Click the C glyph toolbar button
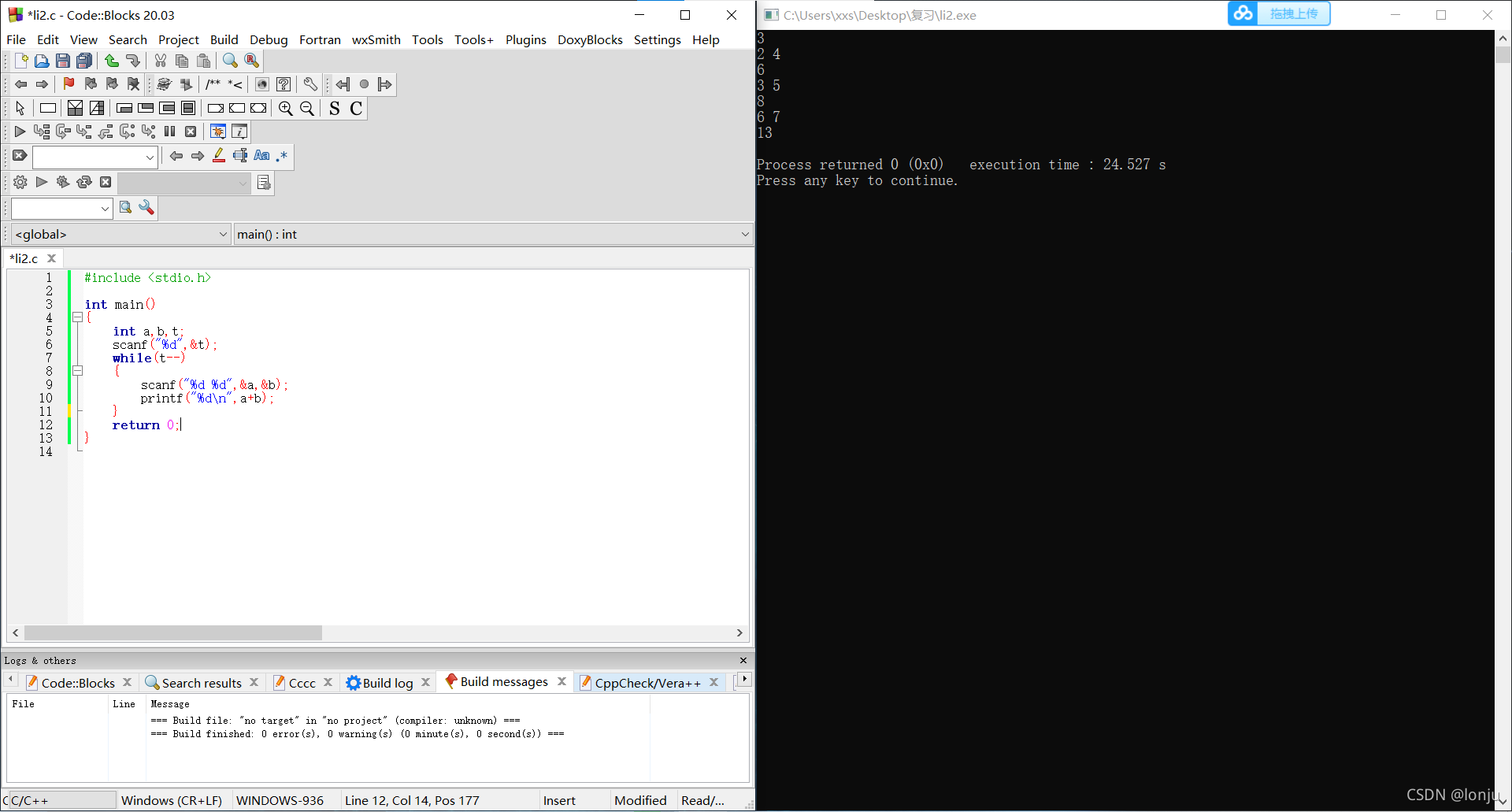The height and width of the screenshot is (812, 1512). (356, 109)
